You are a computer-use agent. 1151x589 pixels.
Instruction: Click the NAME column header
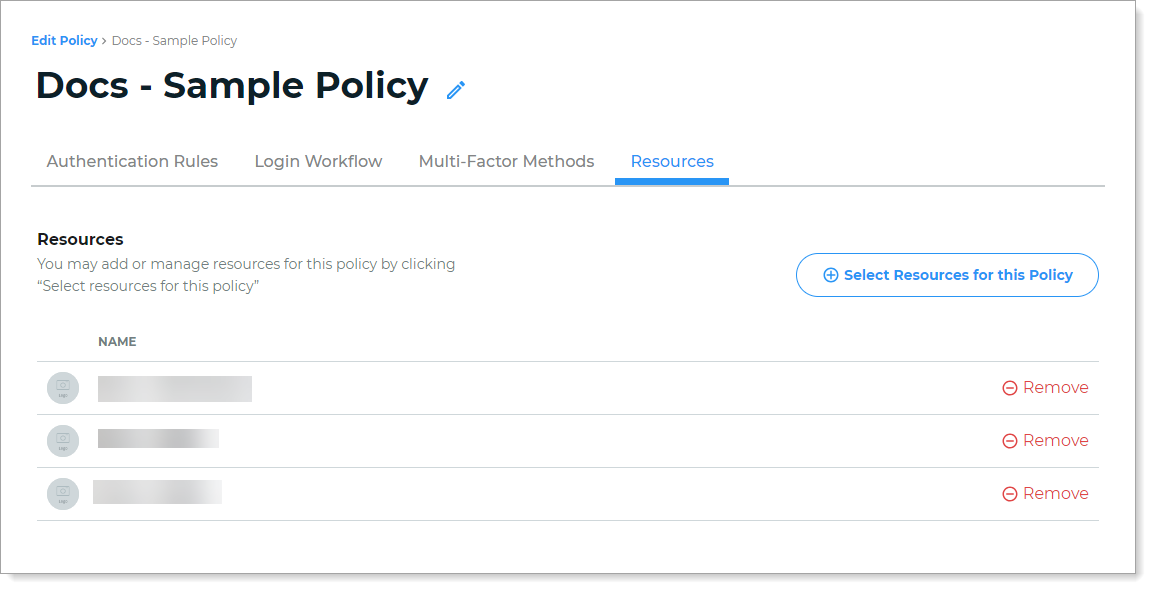click(117, 342)
